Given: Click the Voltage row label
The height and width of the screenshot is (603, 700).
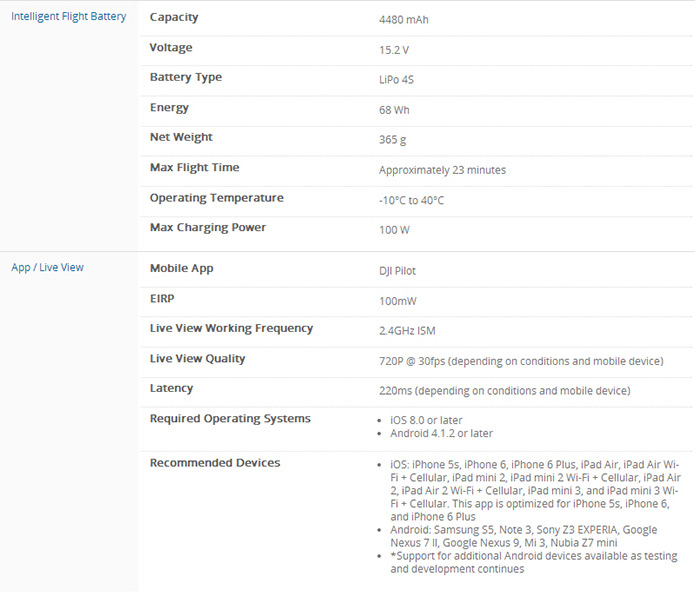Looking at the screenshot, I should 171,48.
